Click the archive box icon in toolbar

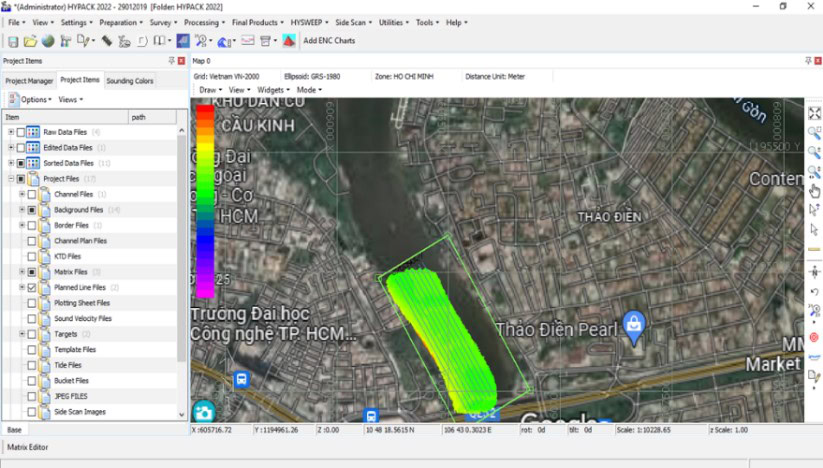[266, 41]
